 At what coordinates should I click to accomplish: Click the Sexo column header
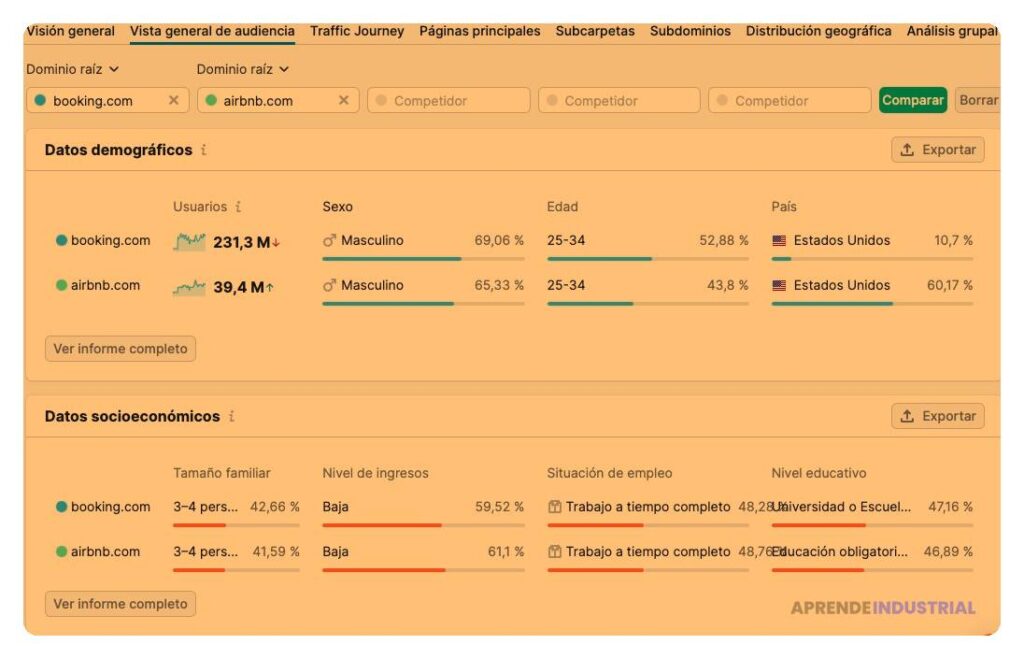pyautogui.click(x=338, y=206)
